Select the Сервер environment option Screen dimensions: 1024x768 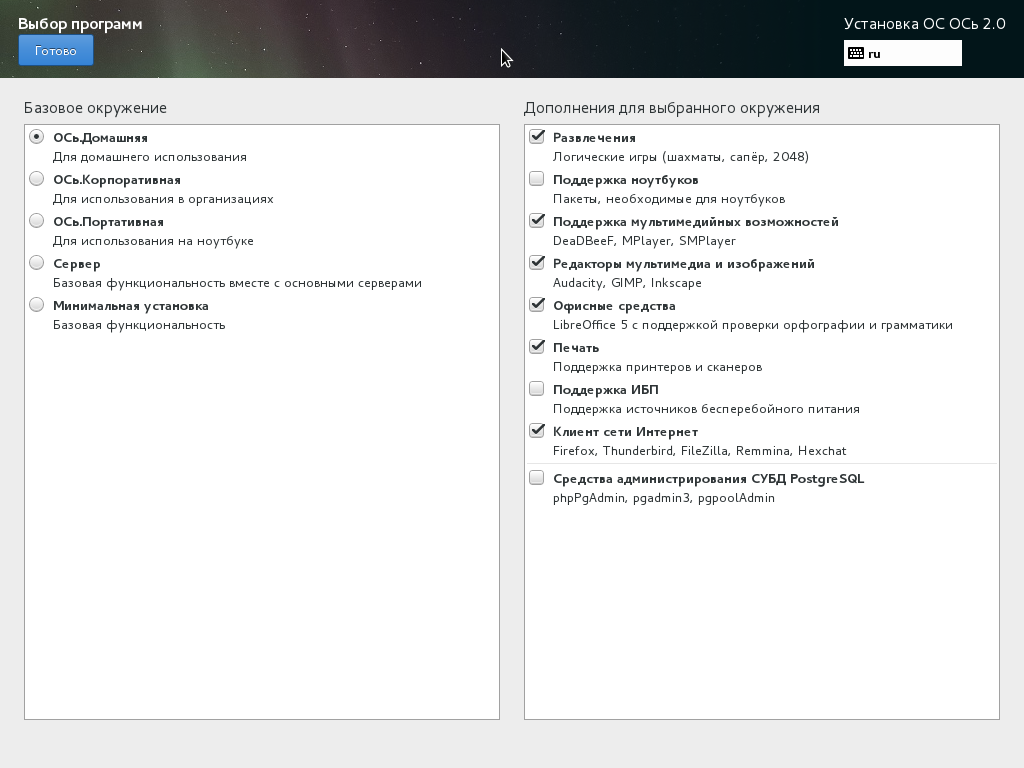[x=37, y=263]
